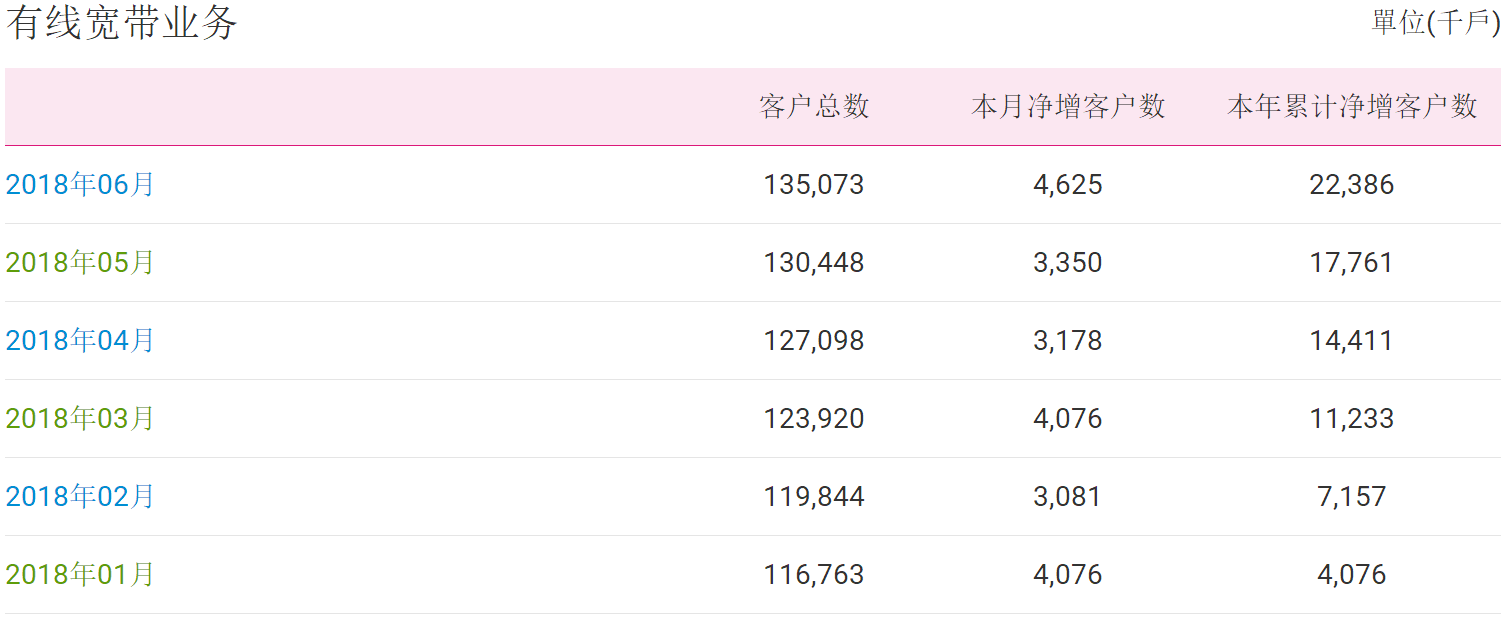Select June cumulative net increase 22,386

click(1352, 185)
